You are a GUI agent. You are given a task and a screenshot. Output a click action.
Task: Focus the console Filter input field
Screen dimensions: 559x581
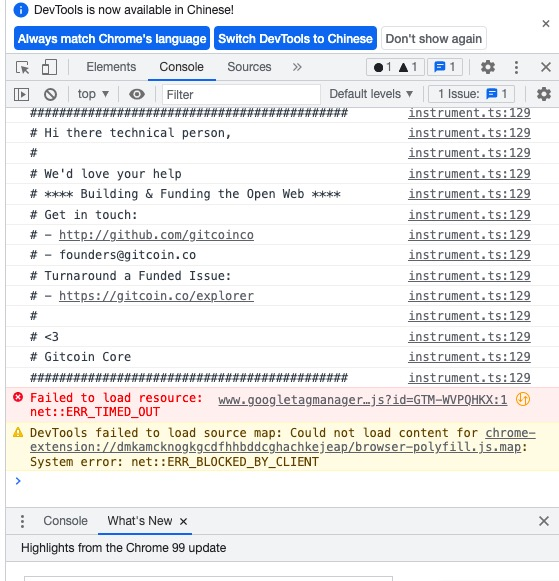[x=241, y=94]
